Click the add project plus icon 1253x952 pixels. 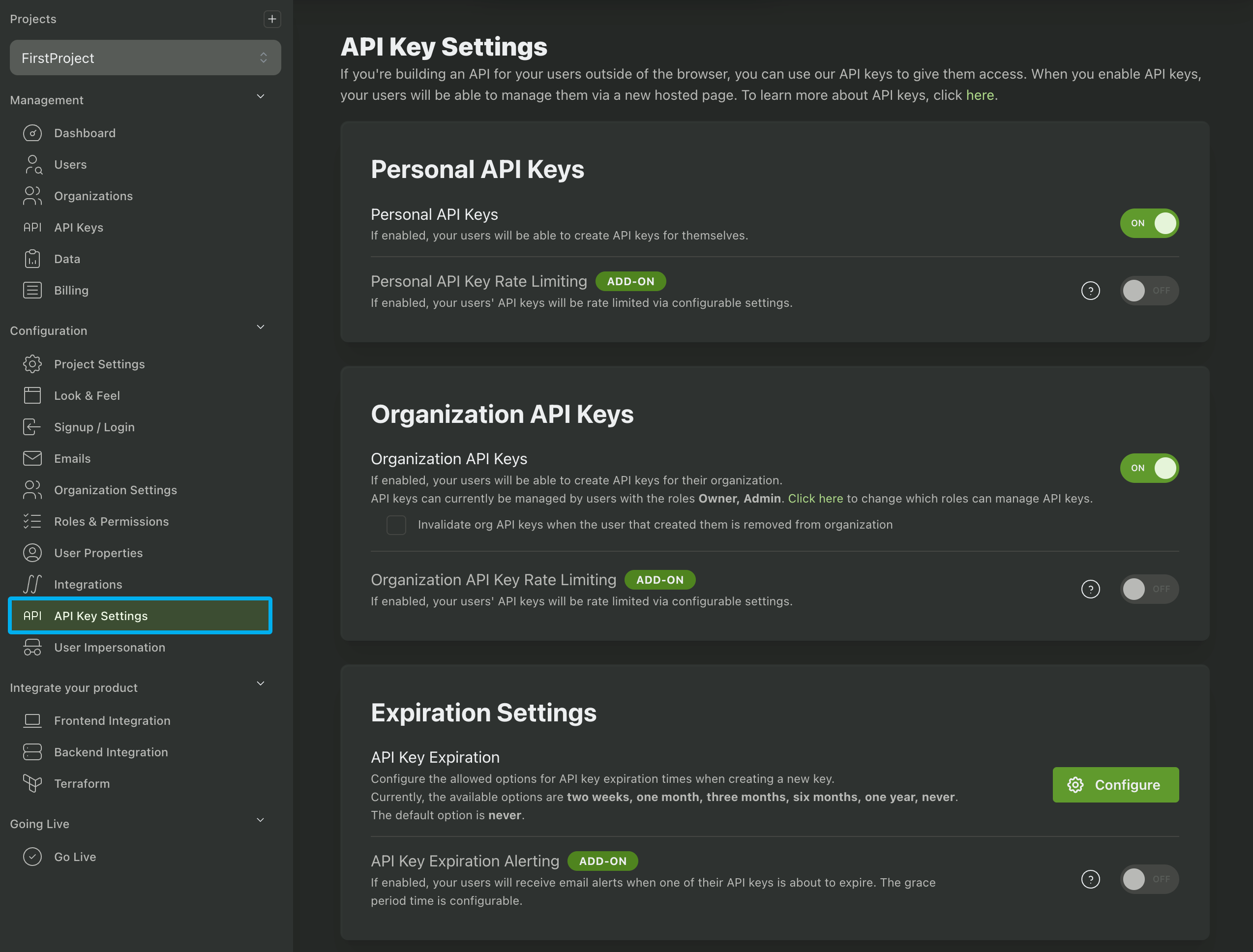(x=272, y=19)
